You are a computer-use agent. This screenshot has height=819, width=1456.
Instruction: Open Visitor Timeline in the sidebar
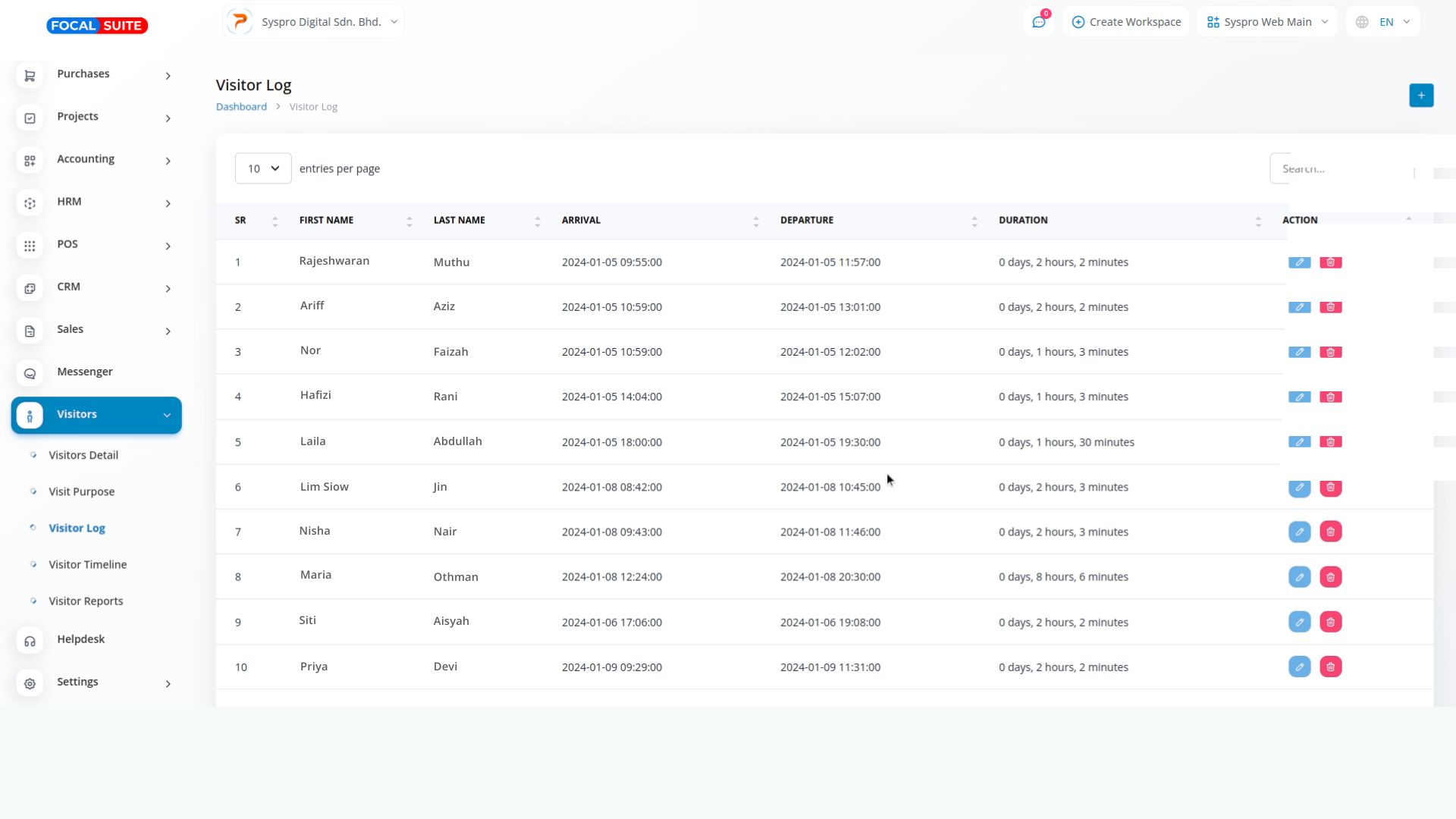click(88, 565)
